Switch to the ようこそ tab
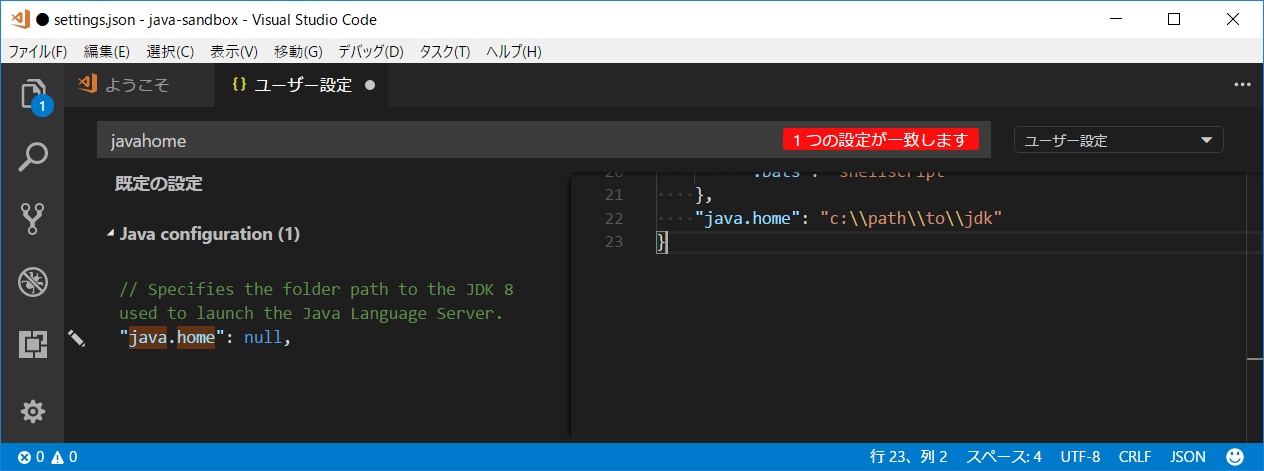The width and height of the screenshot is (1264, 471). coord(139,85)
